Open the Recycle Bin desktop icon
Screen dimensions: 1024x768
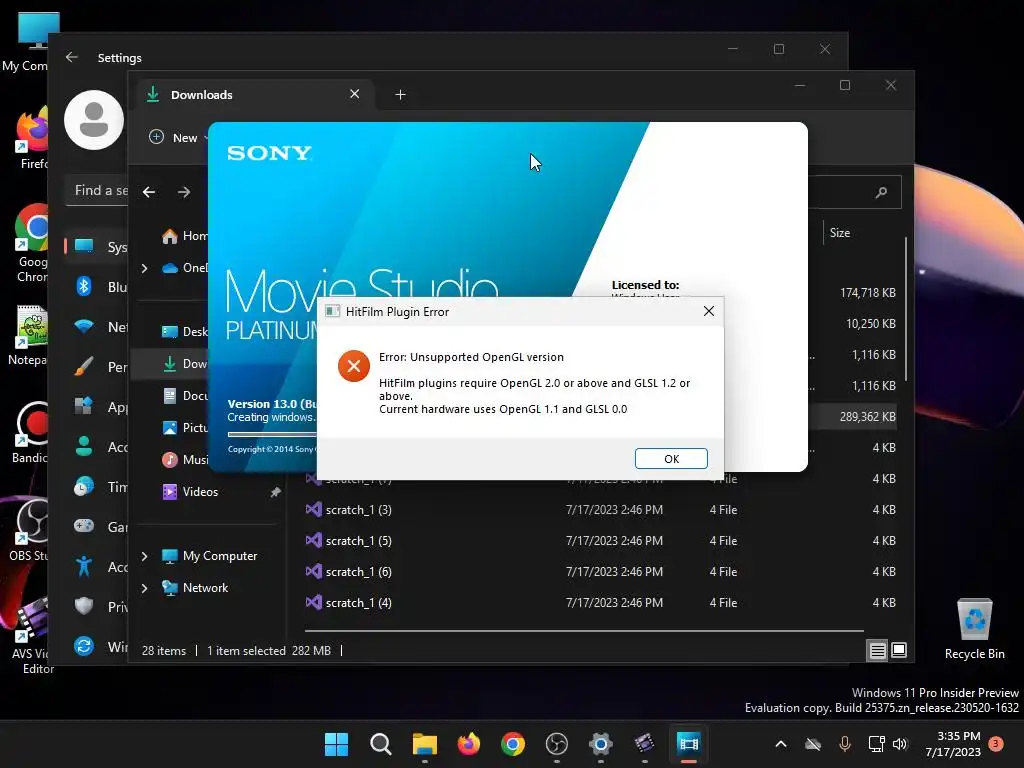click(x=974, y=629)
